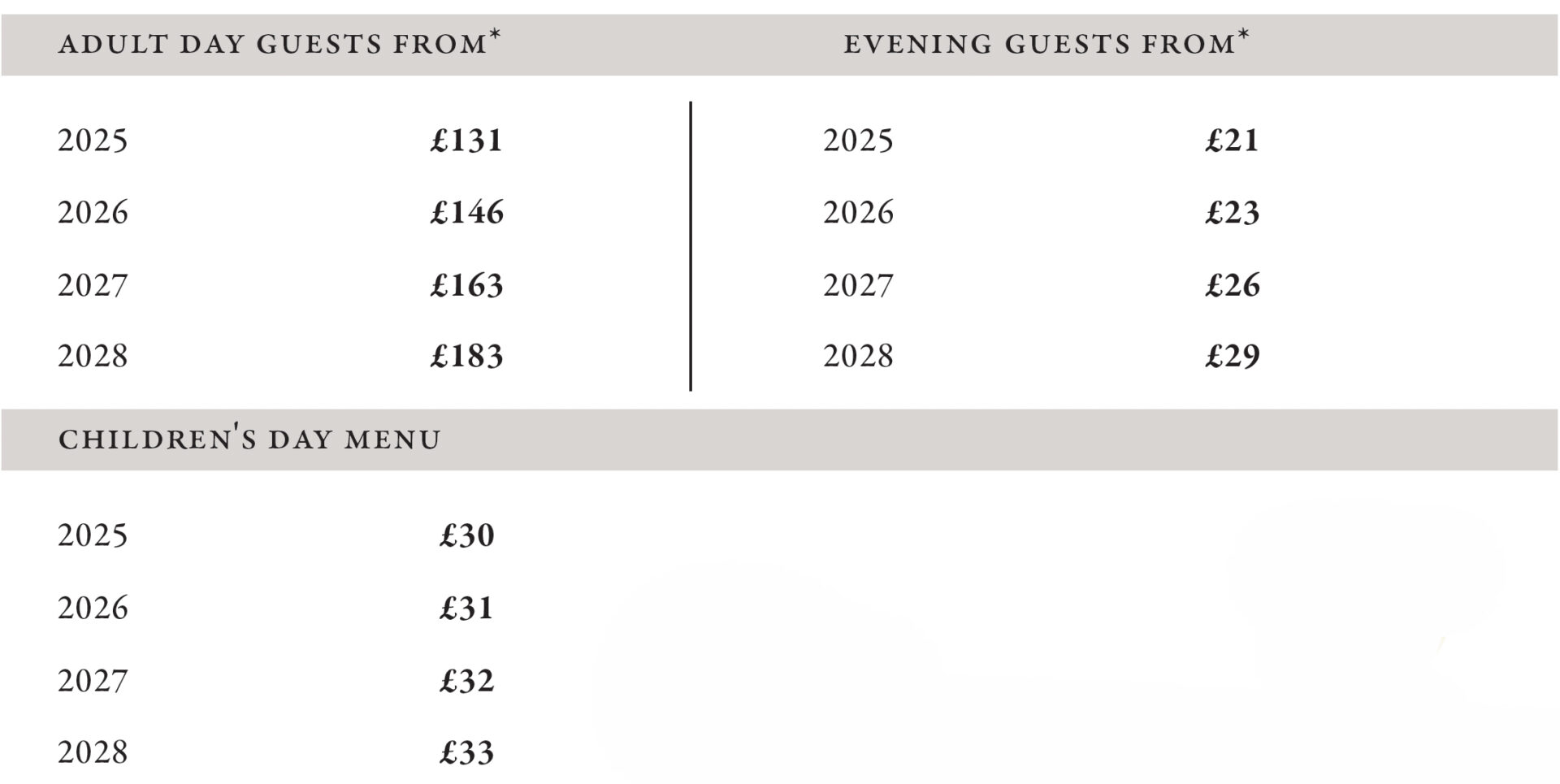This screenshot has width=1560, height=784.
Task: Select the £146 adult day price
Action: (467, 212)
